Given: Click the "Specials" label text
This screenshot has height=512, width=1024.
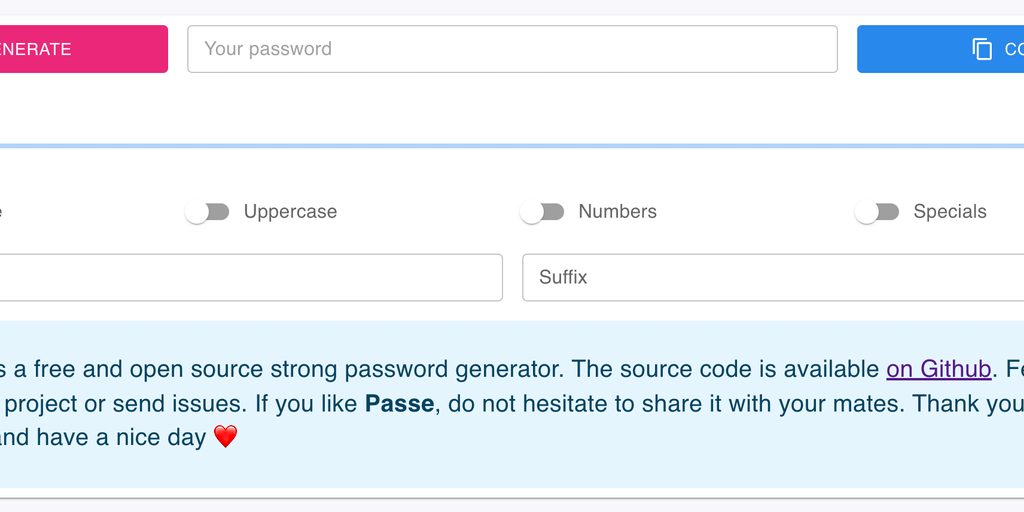Looking at the screenshot, I should click(949, 212).
